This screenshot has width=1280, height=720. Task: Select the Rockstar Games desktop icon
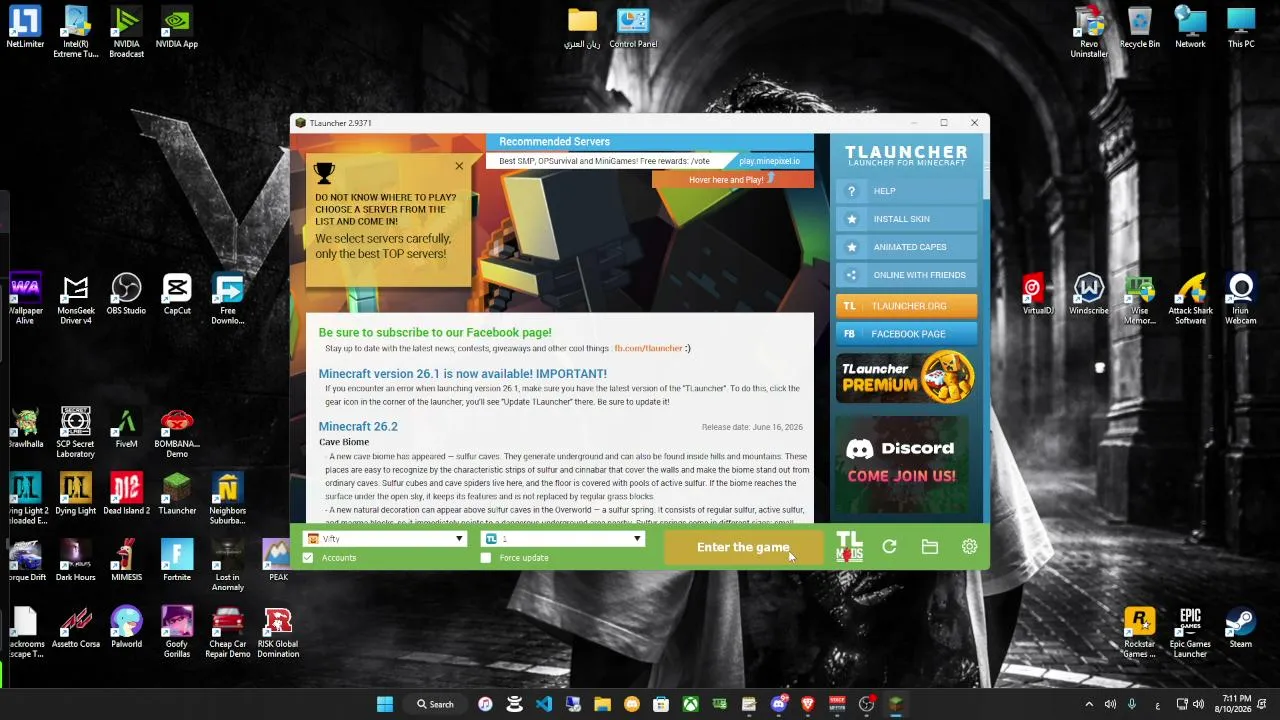pyautogui.click(x=1139, y=632)
